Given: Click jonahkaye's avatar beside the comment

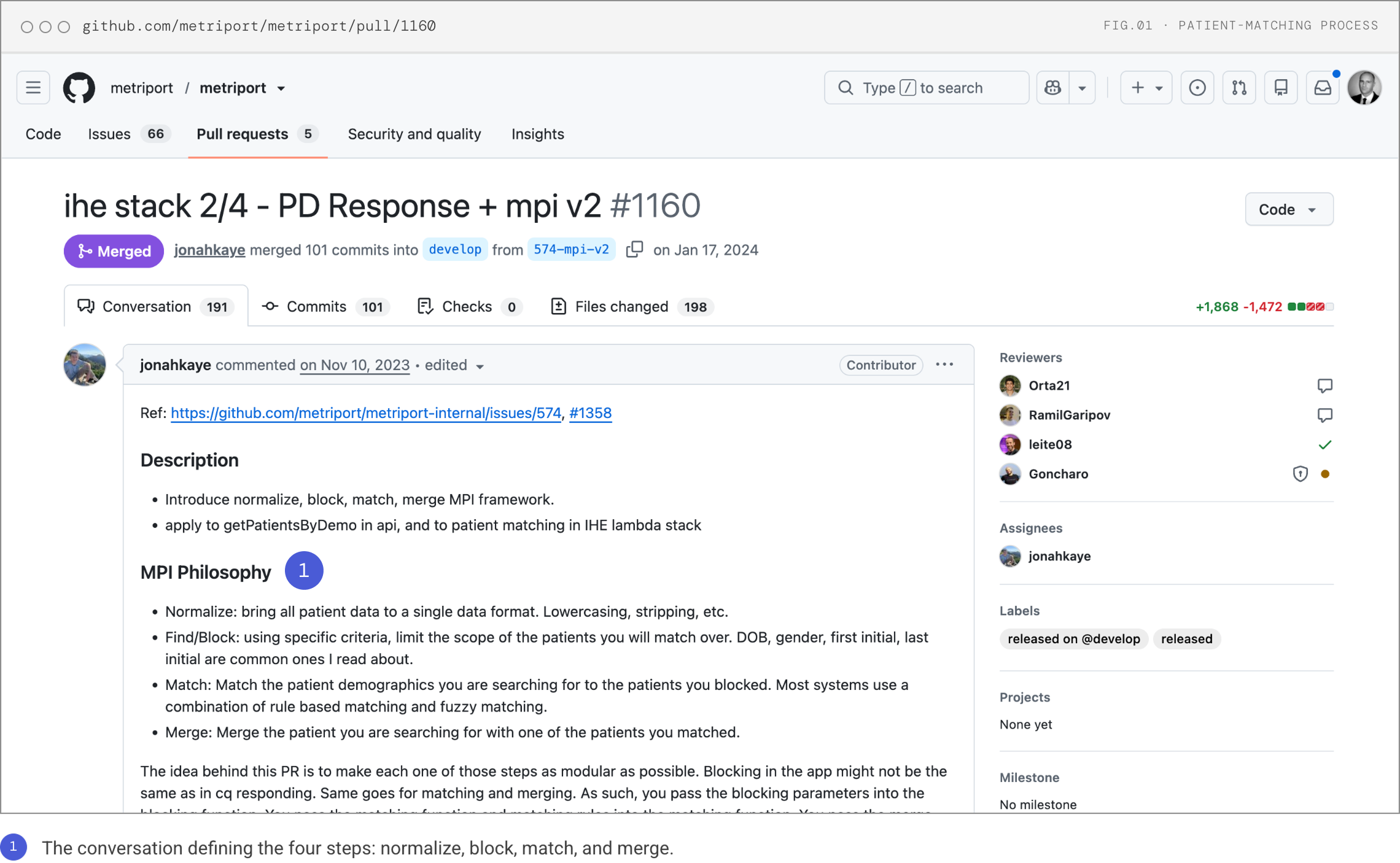Looking at the screenshot, I should click(x=85, y=365).
